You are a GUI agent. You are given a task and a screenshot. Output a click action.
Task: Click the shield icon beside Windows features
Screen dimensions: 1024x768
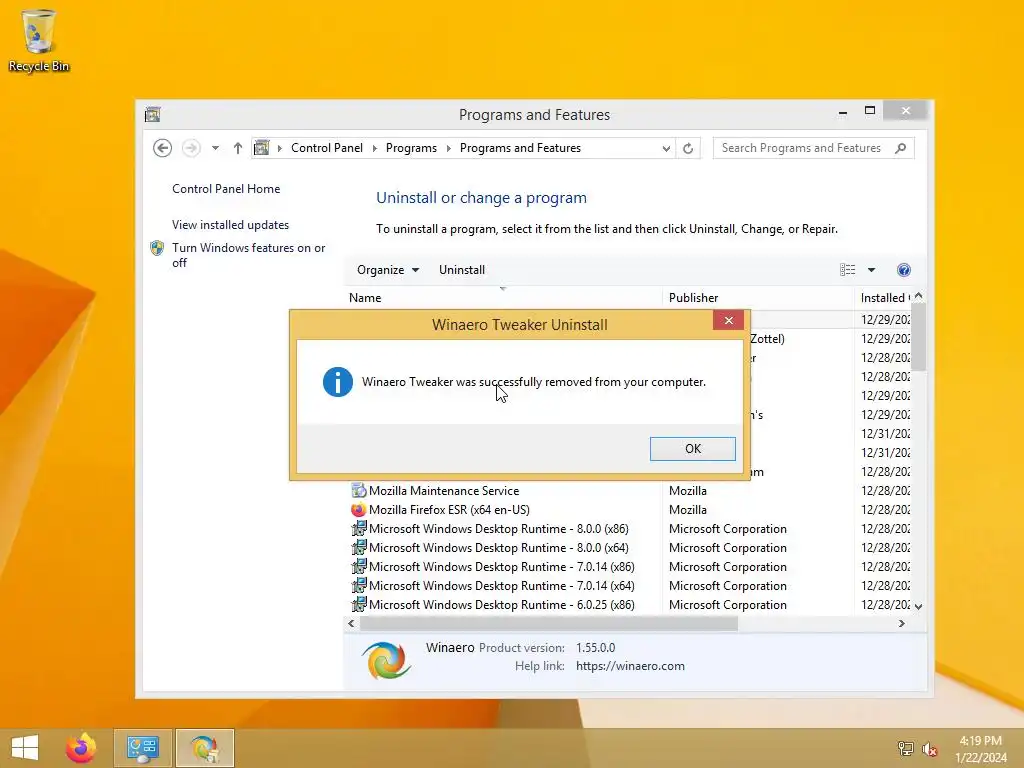(157, 248)
